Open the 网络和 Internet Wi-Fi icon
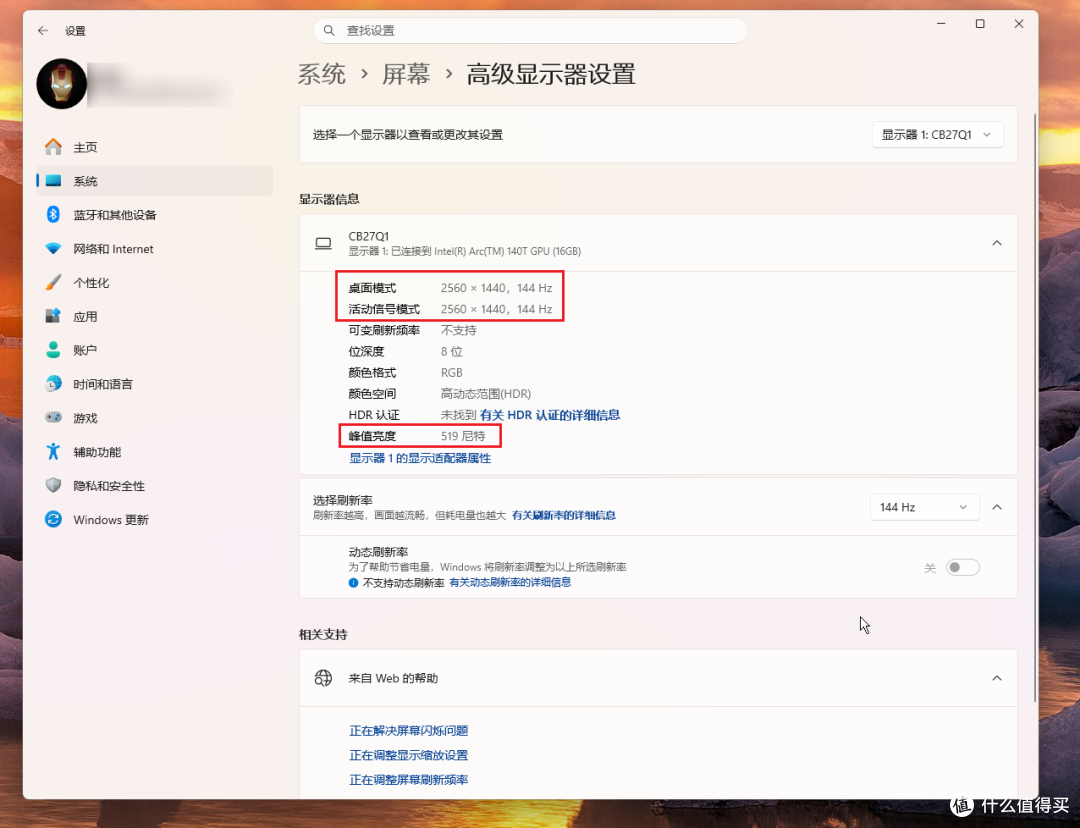The width and height of the screenshot is (1080, 828). coord(53,249)
